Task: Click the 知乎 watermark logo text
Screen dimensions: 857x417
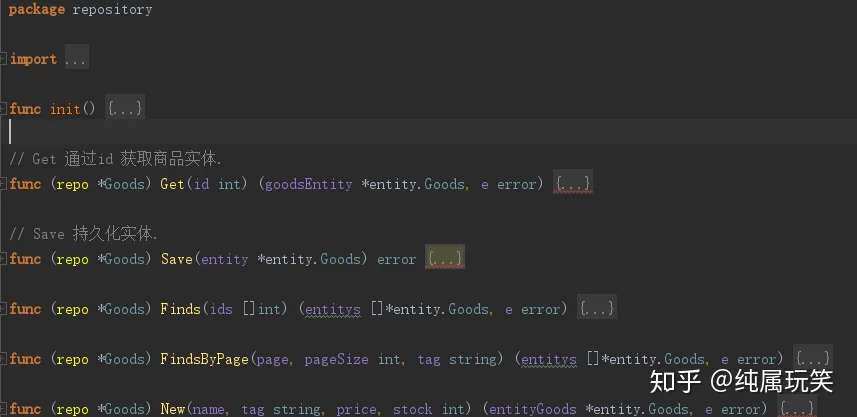Action: tap(675, 380)
